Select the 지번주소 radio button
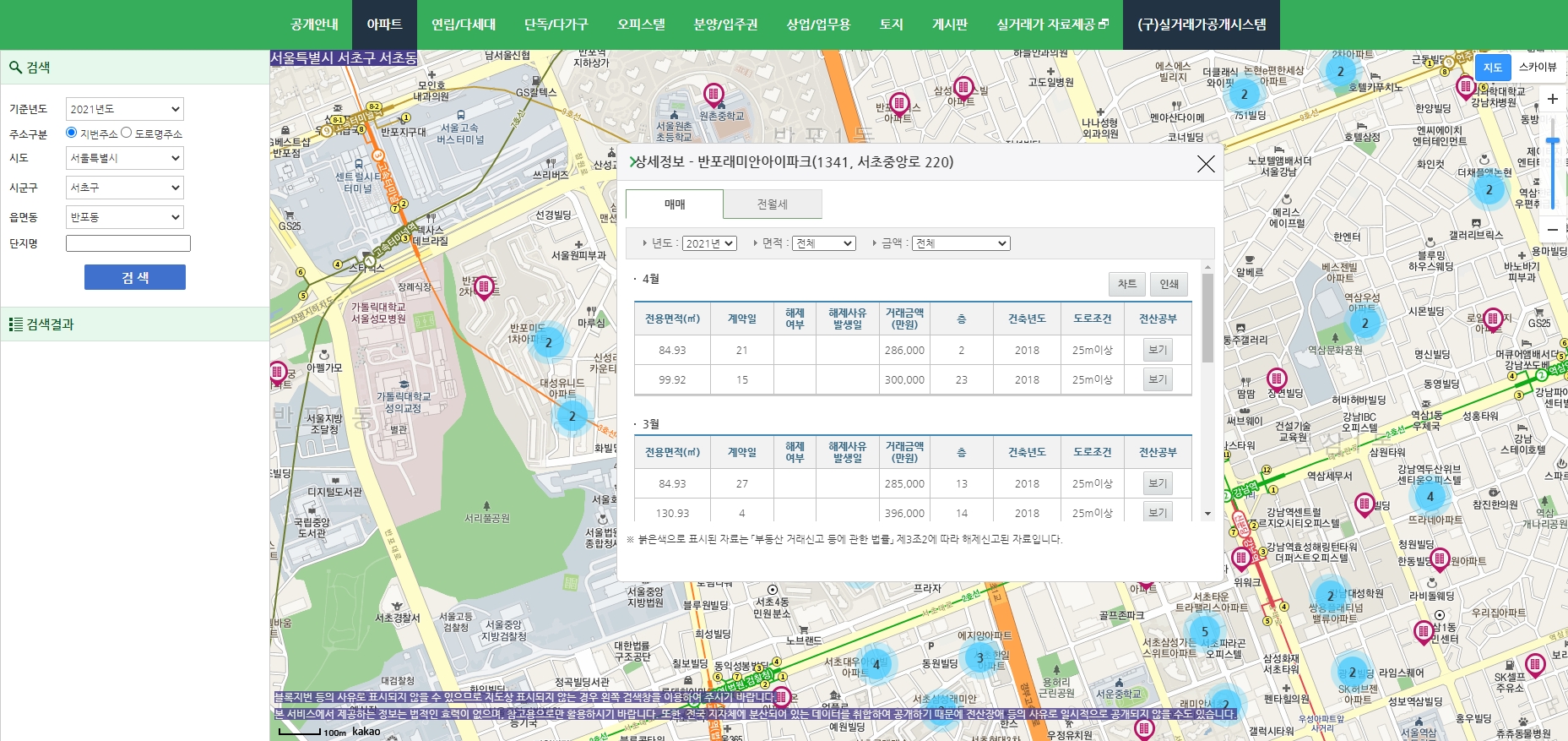The width and height of the screenshot is (1568, 741). click(x=72, y=133)
